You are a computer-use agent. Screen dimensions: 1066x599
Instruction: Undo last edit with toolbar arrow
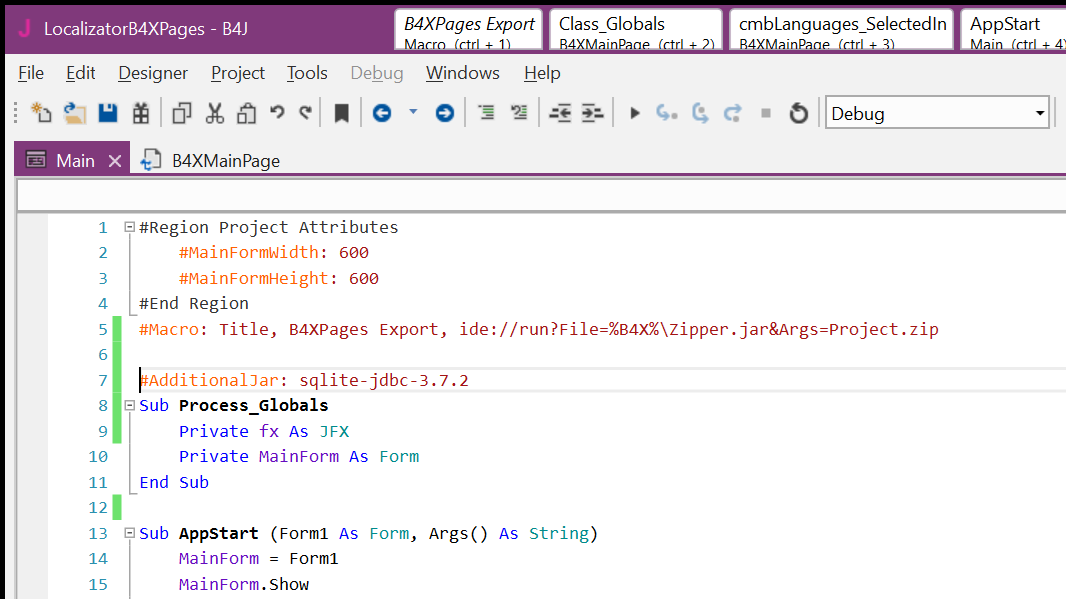coord(277,112)
